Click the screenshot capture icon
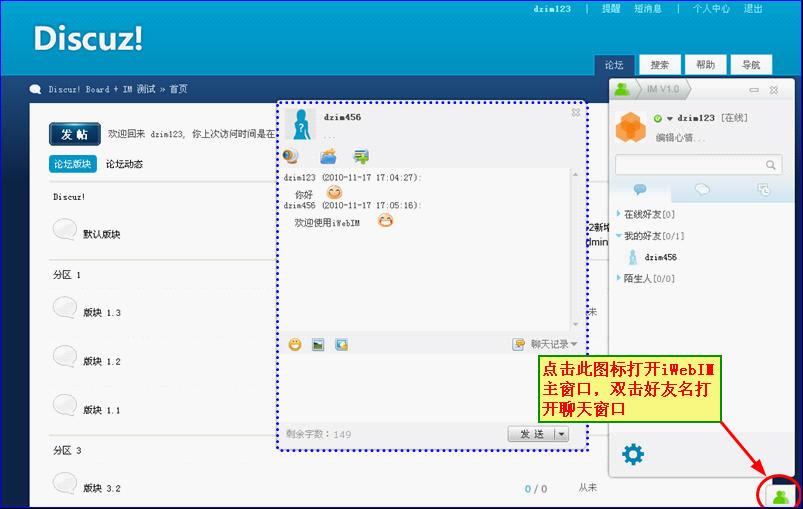 pyautogui.click(x=341, y=345)
